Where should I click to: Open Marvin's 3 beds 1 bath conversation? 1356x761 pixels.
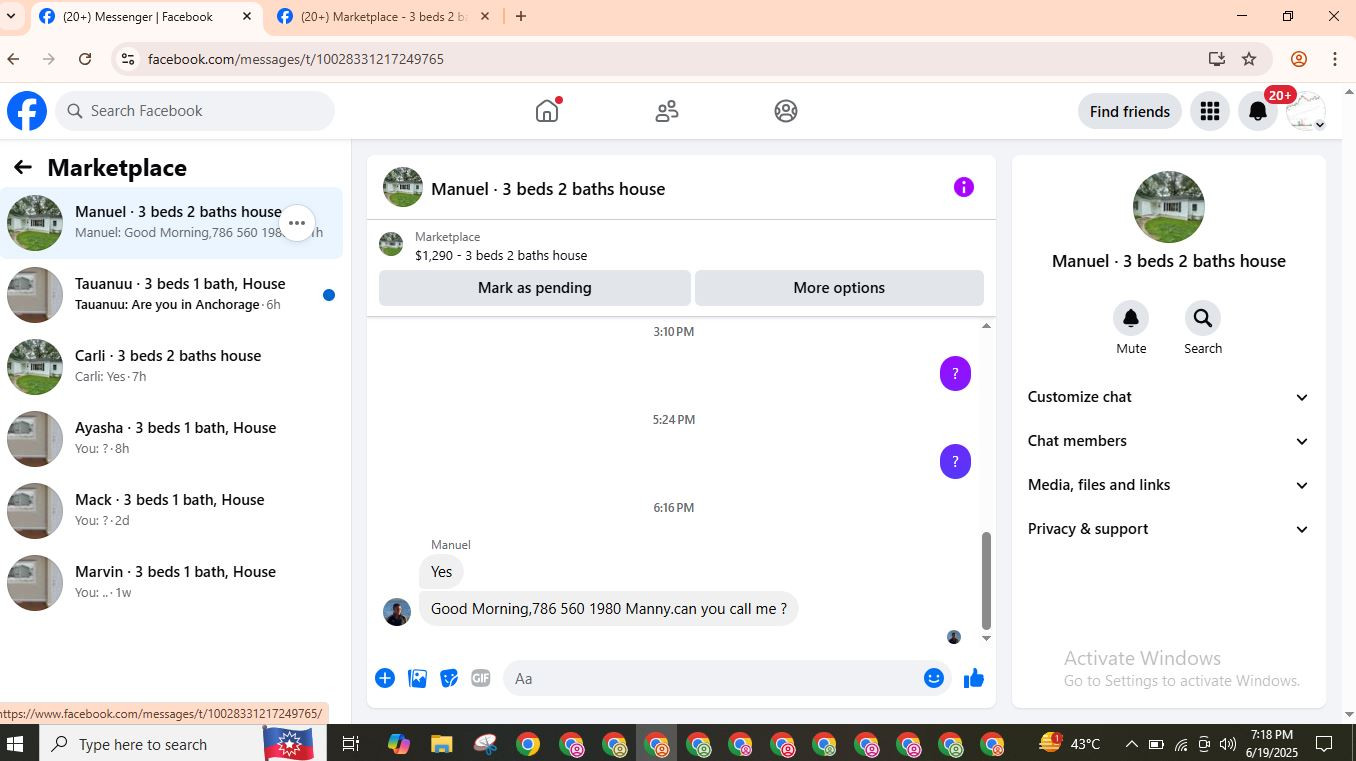point(172,583)
